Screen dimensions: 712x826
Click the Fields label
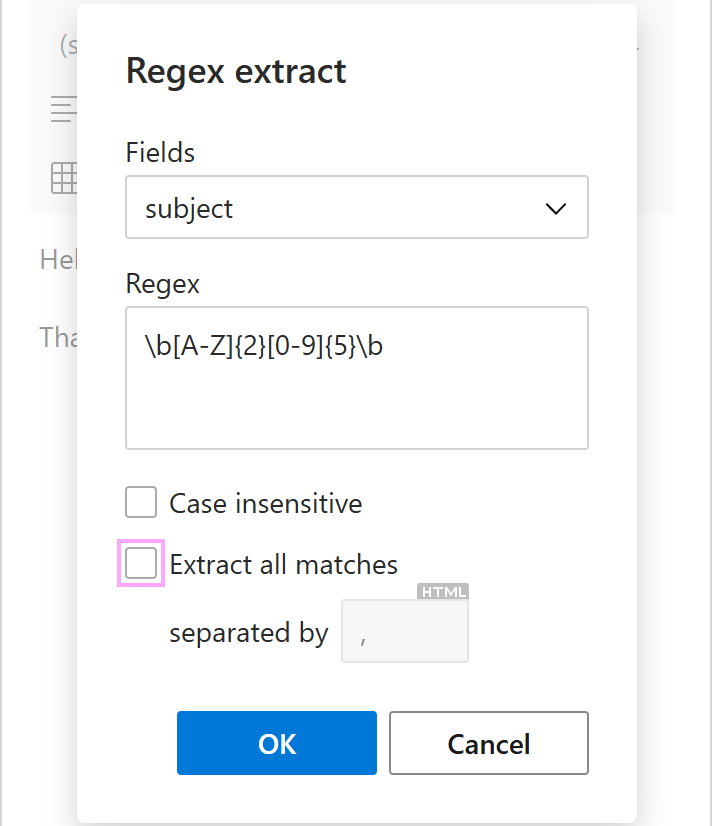click(160, 152)
